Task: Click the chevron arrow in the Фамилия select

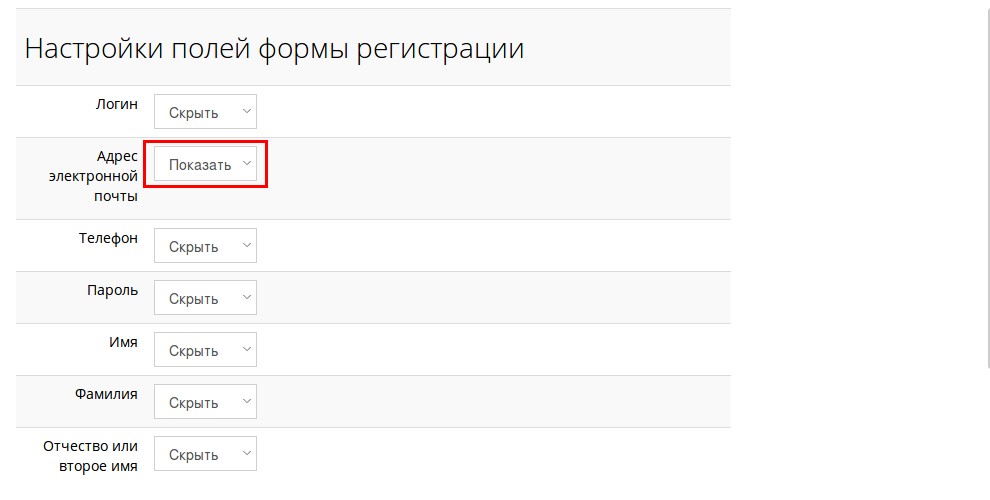Action: pos(246,402)
